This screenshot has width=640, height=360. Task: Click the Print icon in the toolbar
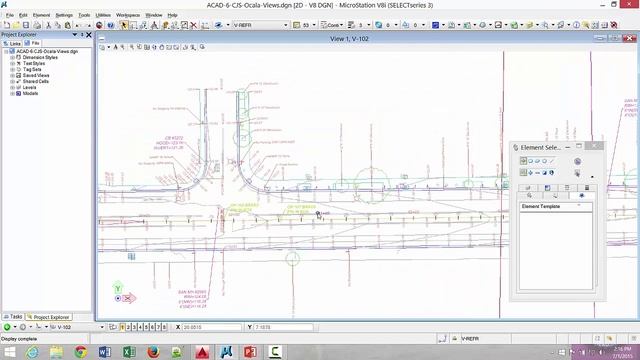coord(37,25)
